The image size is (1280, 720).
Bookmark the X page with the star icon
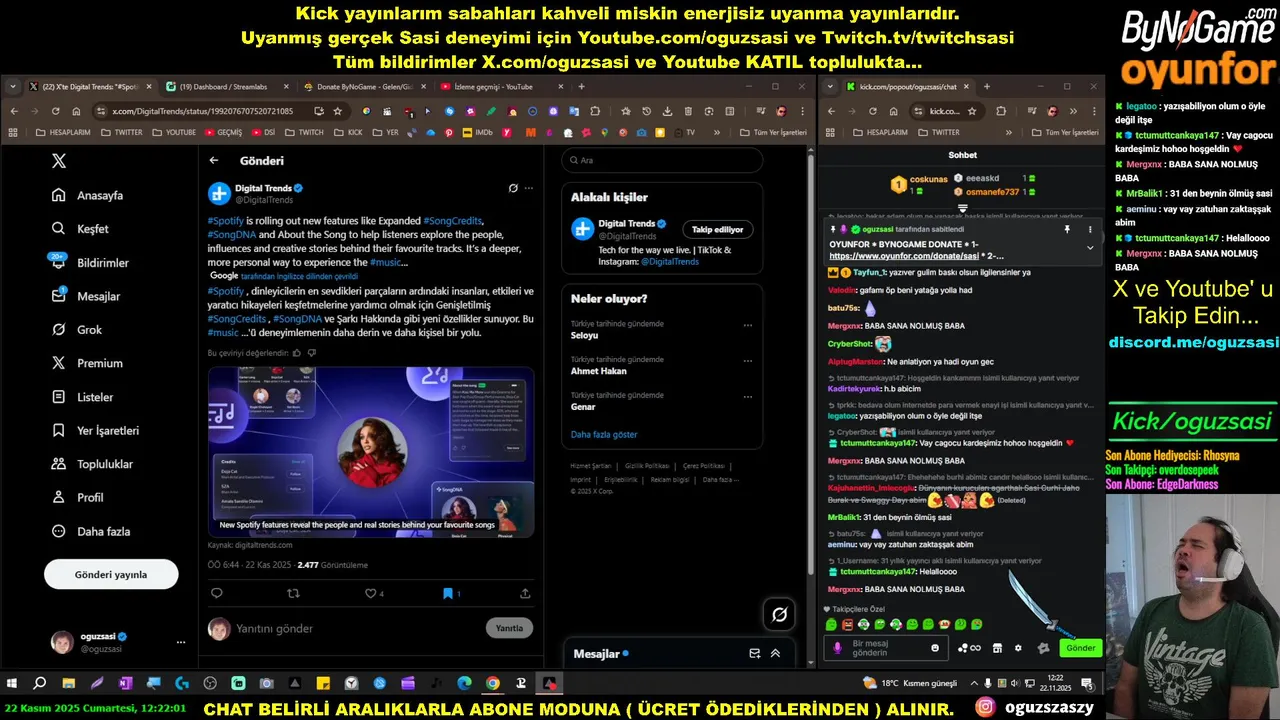tap(338, 111)
